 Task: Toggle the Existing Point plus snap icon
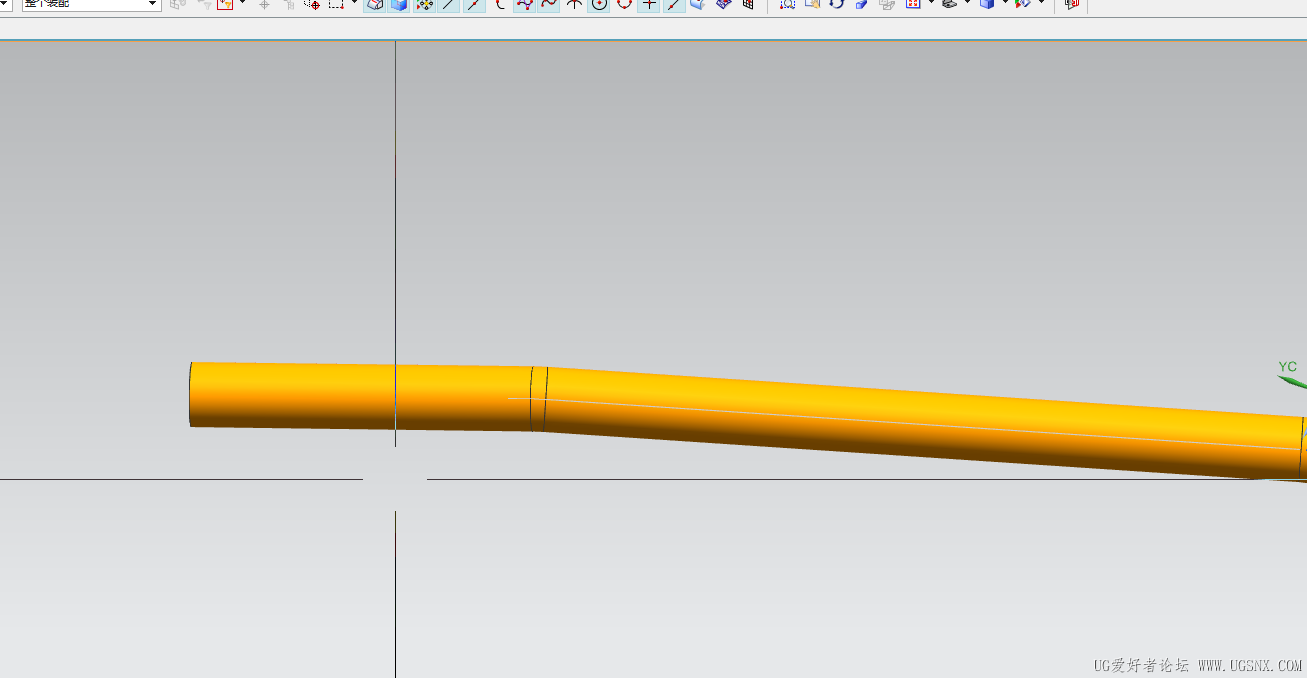[x=649, y=5]
